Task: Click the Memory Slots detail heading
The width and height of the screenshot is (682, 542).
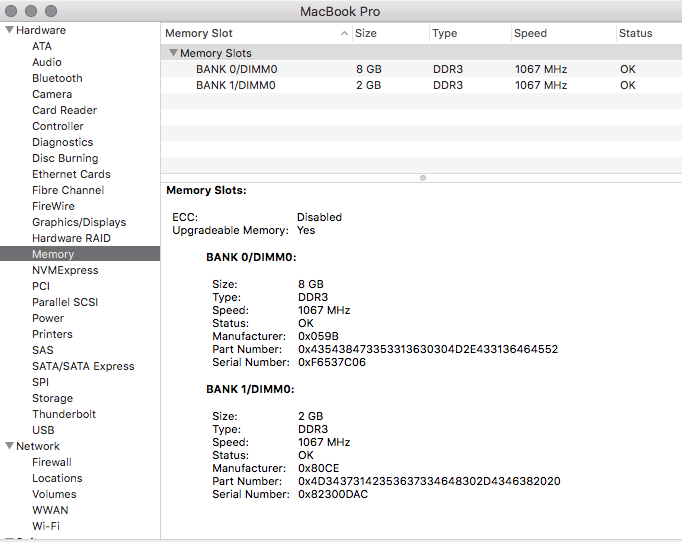Action: tap(206, 191)
